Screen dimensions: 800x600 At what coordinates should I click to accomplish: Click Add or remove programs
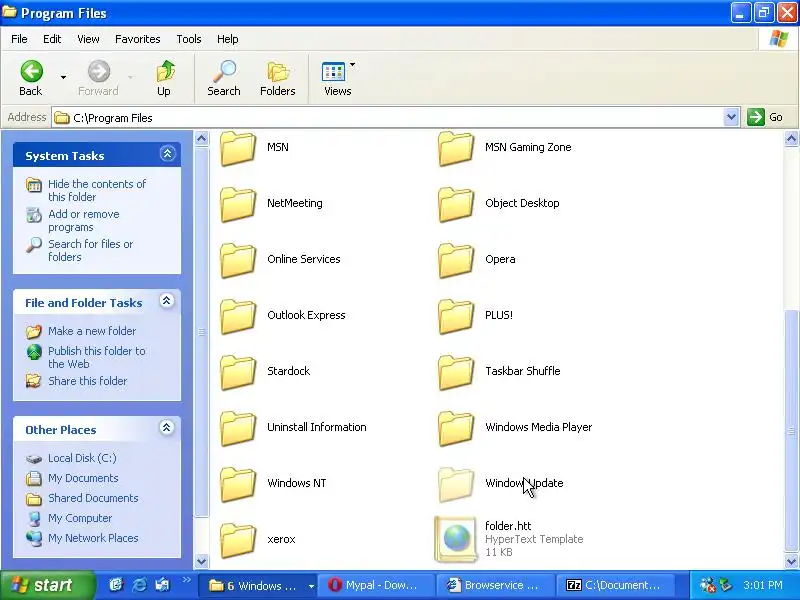tap(84, 220)
